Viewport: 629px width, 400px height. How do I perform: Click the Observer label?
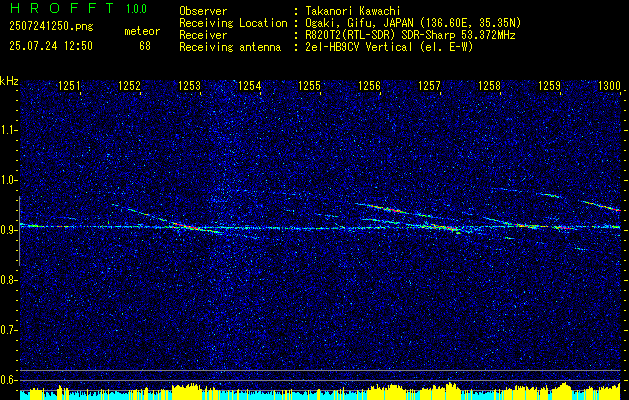coord(203,11)
